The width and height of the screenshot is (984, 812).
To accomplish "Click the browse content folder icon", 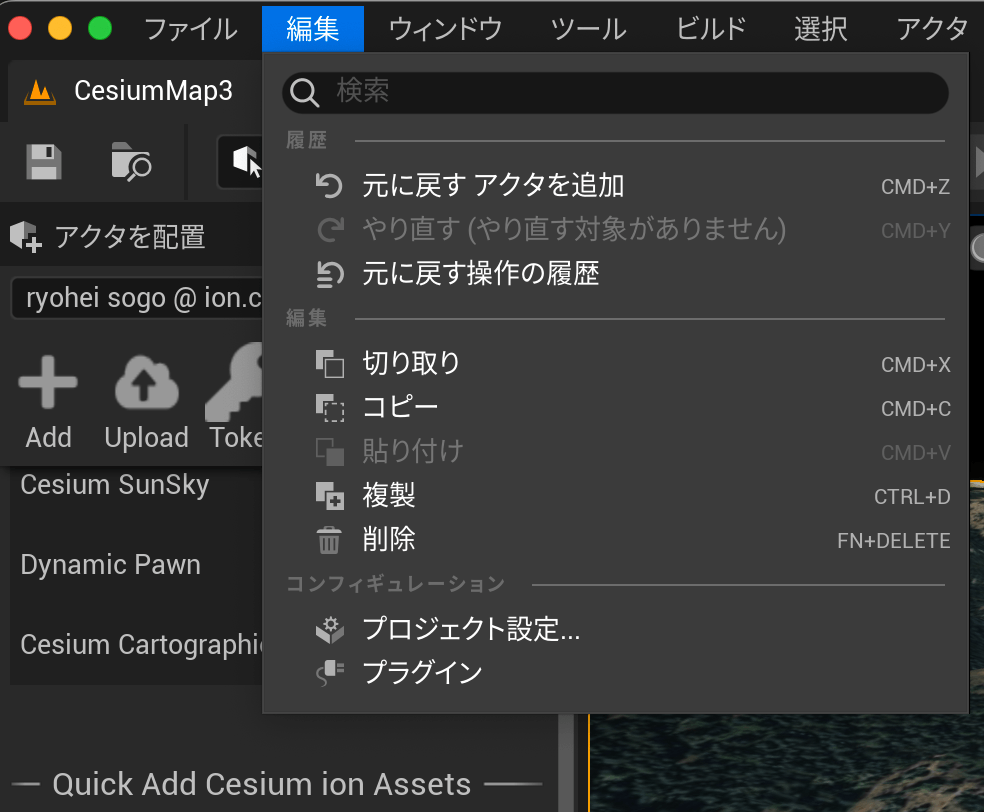I will click(131, 162).
